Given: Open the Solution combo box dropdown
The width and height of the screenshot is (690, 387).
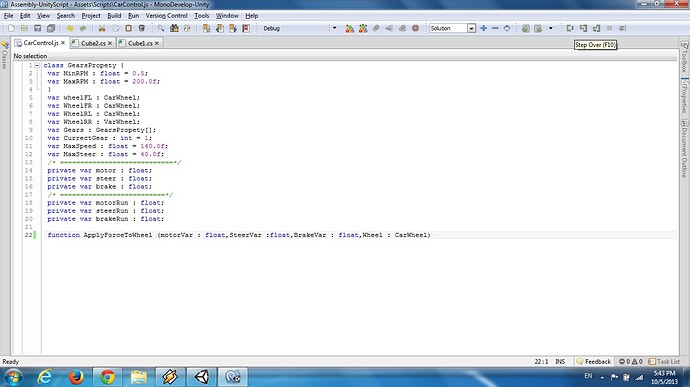Looking at the screenshot, I should pos(471,28).
